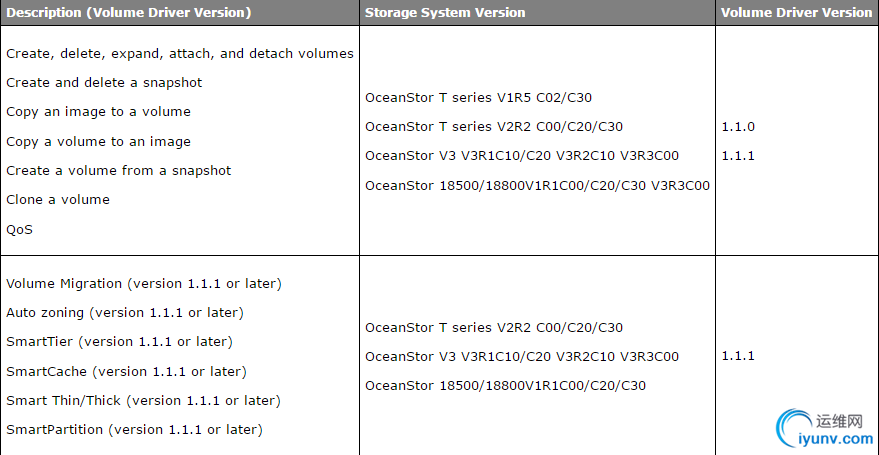Click the Volume Driver Version column header
Image resolution: width=879 pixels, height=455 pixels.
click(796, 13)
